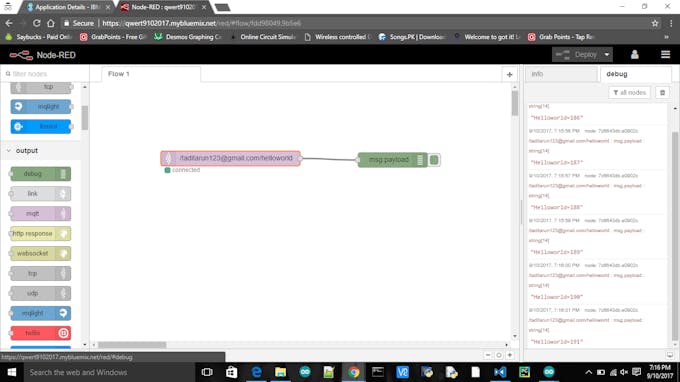Open the Node-RED hamburger menu
This screenshot has height=382, width=680.
(665, 55)
